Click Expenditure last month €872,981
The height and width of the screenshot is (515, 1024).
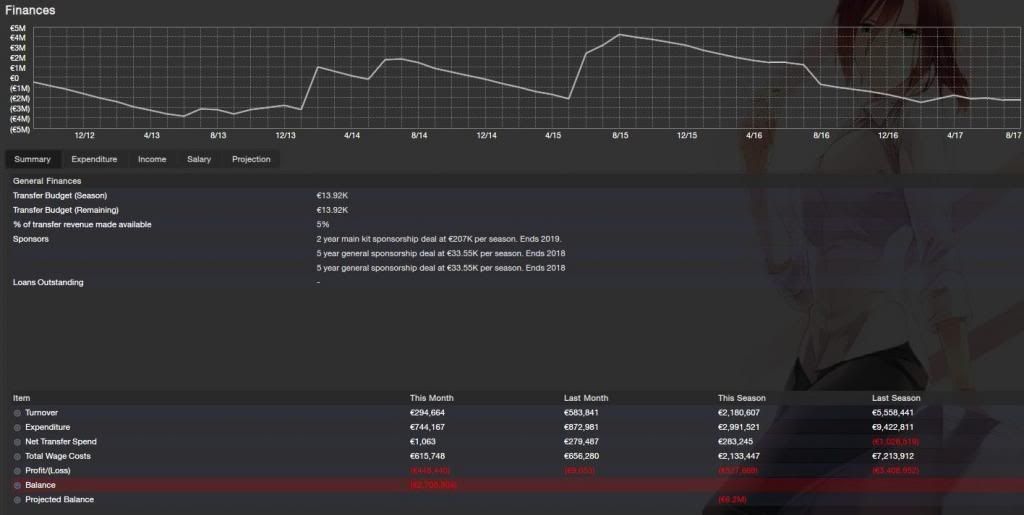[x=581, y=427]
